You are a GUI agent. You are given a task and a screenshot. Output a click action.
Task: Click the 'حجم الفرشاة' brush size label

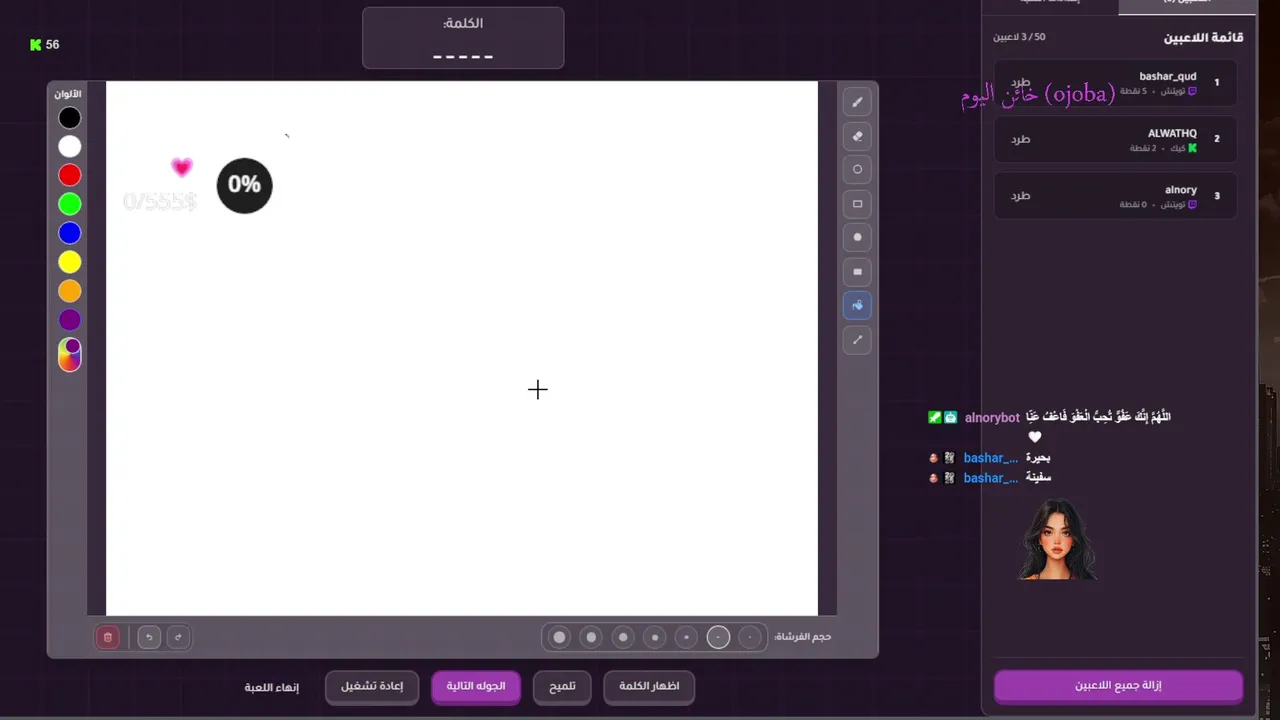pyautogui.click(x=802, y=637)
